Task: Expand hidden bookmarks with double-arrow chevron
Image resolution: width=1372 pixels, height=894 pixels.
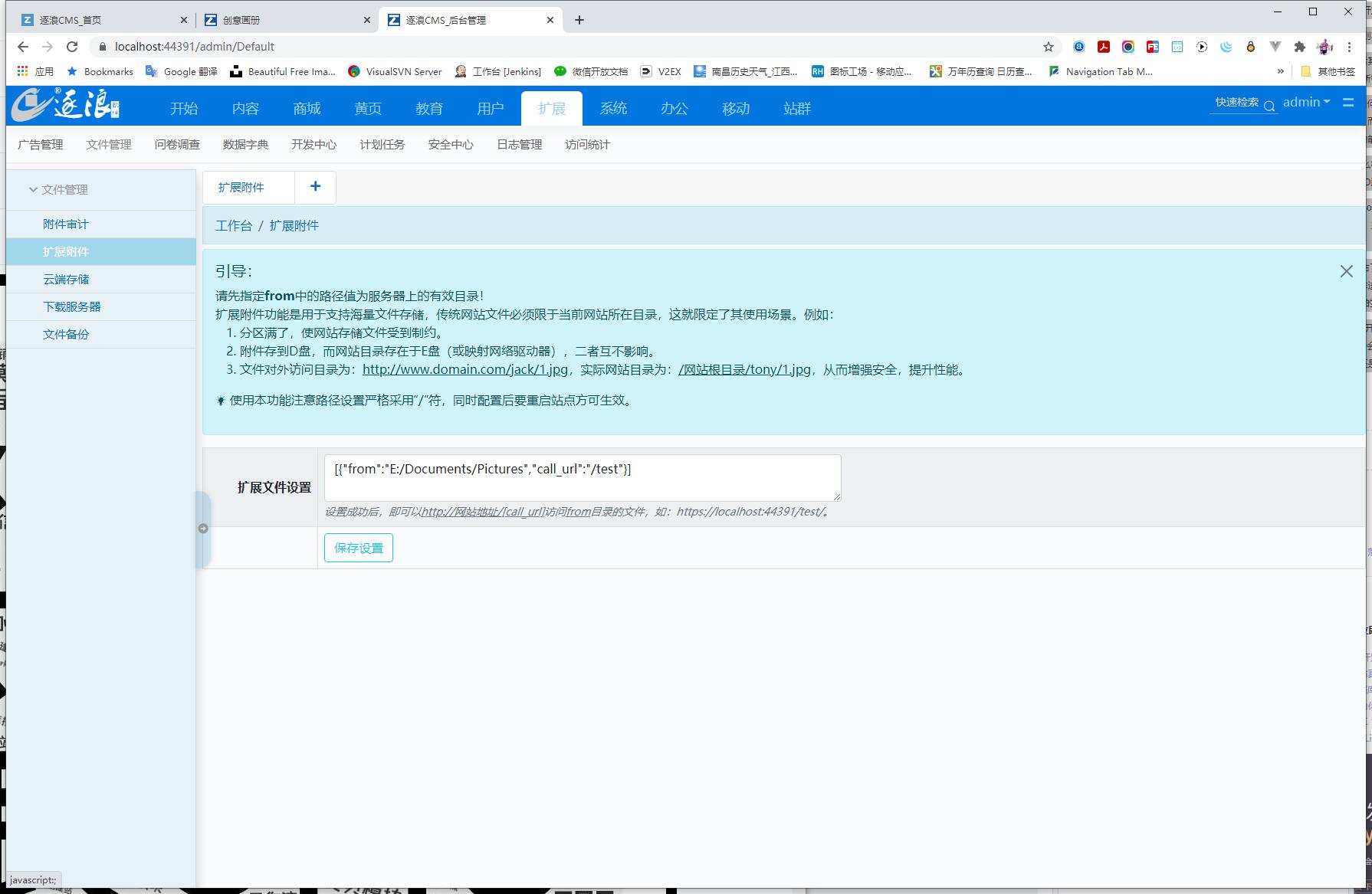Action: (1280, 71)
